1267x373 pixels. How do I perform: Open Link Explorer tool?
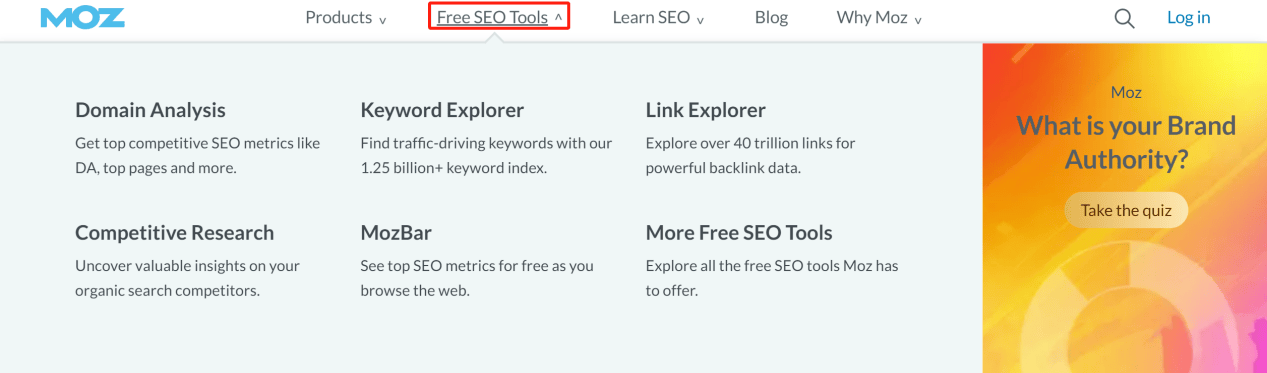[705, 110]
